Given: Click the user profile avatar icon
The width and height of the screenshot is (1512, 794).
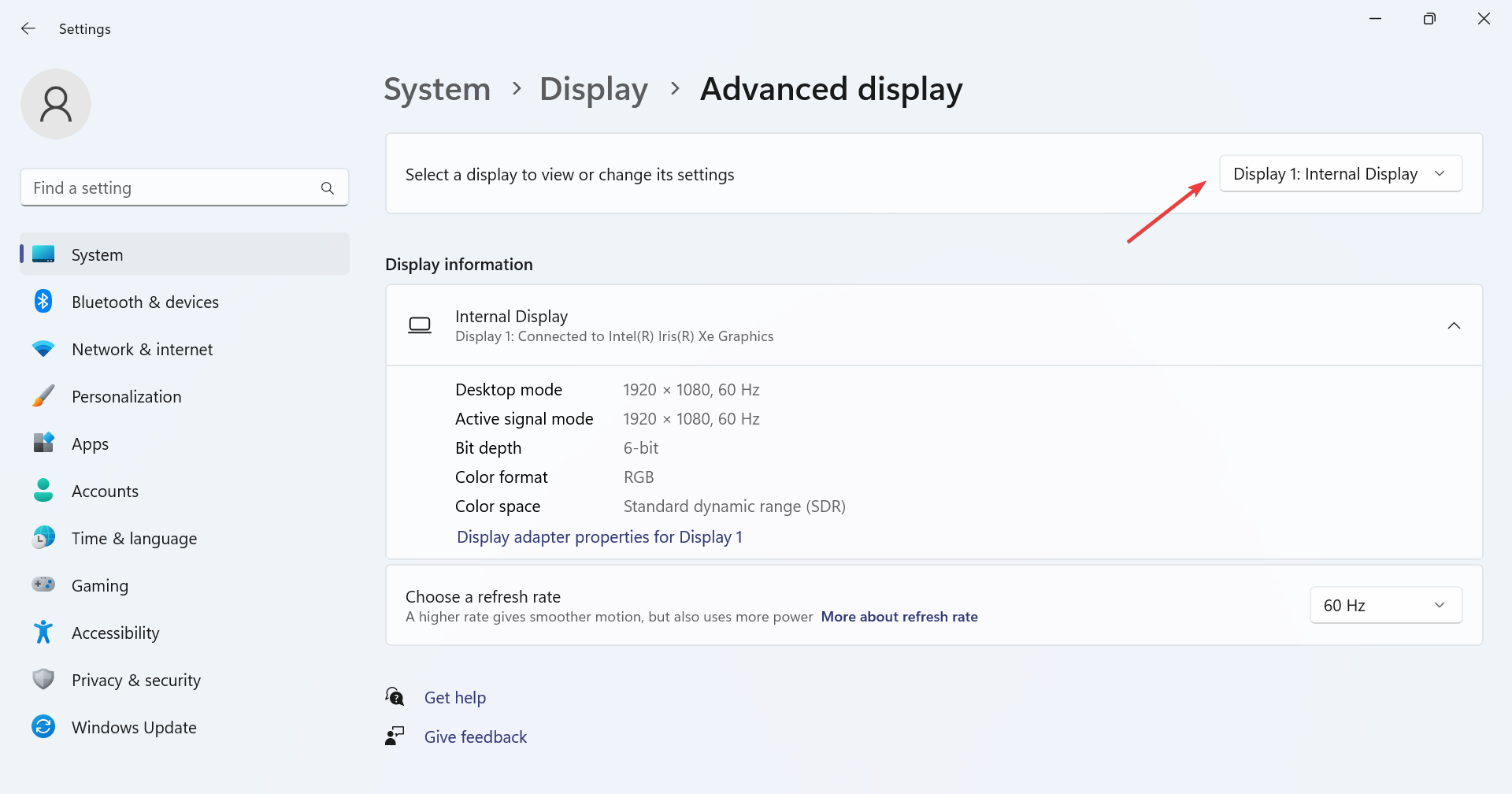Looking at the screenshot, I should point(56,104).
